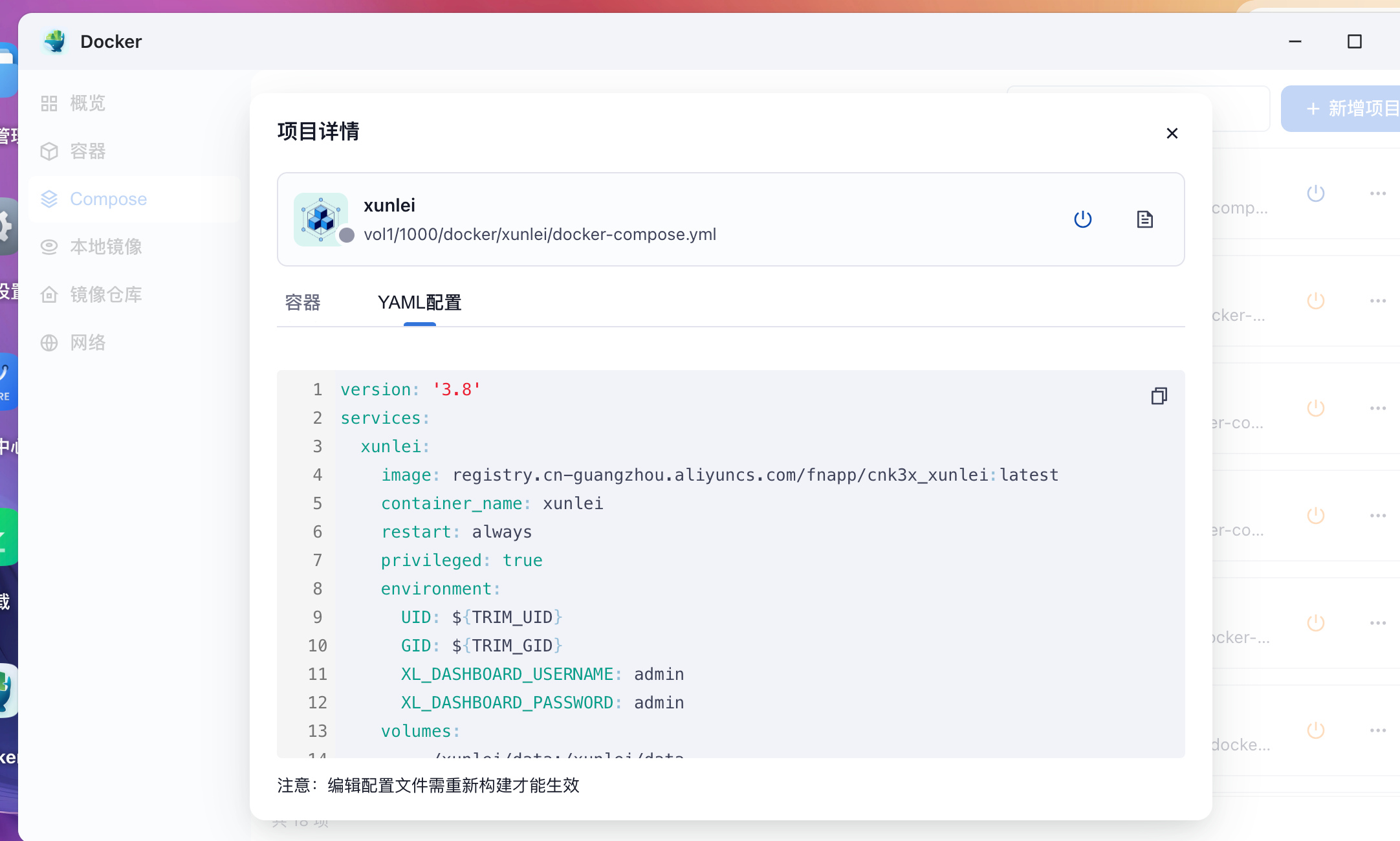Open more options for docke... project row
The height and width of the screenshot is (841, 1400).
click(1378, 730)
